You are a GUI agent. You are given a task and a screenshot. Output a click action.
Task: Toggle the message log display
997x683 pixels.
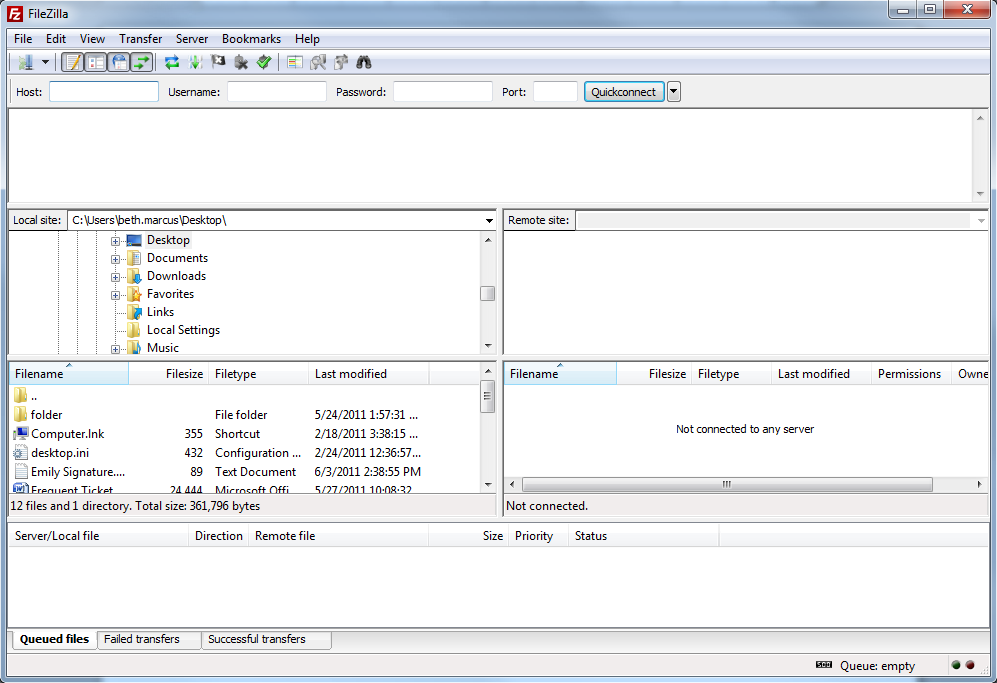72,62
